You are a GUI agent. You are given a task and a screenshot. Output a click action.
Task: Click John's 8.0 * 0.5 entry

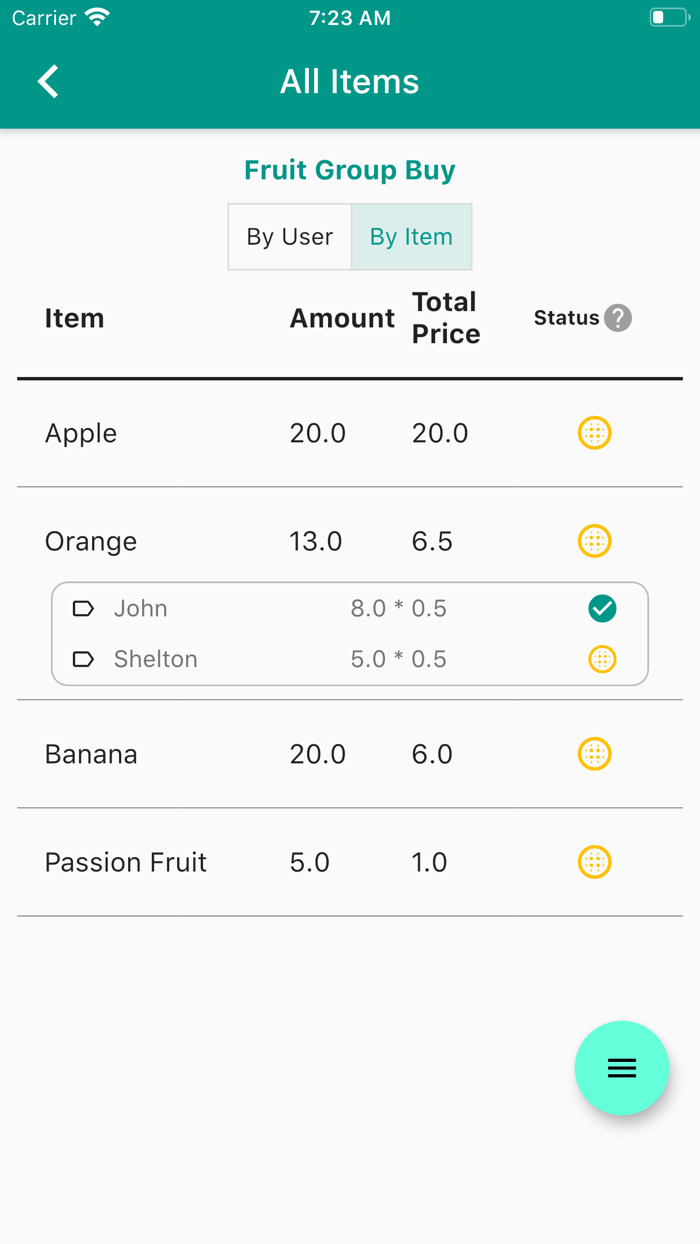pyautogui.click(x=398, y=608)
